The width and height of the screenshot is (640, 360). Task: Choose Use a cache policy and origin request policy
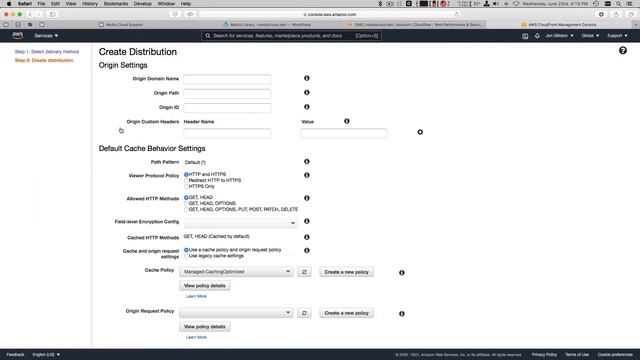pyautogui.click(x=186, y=250)
